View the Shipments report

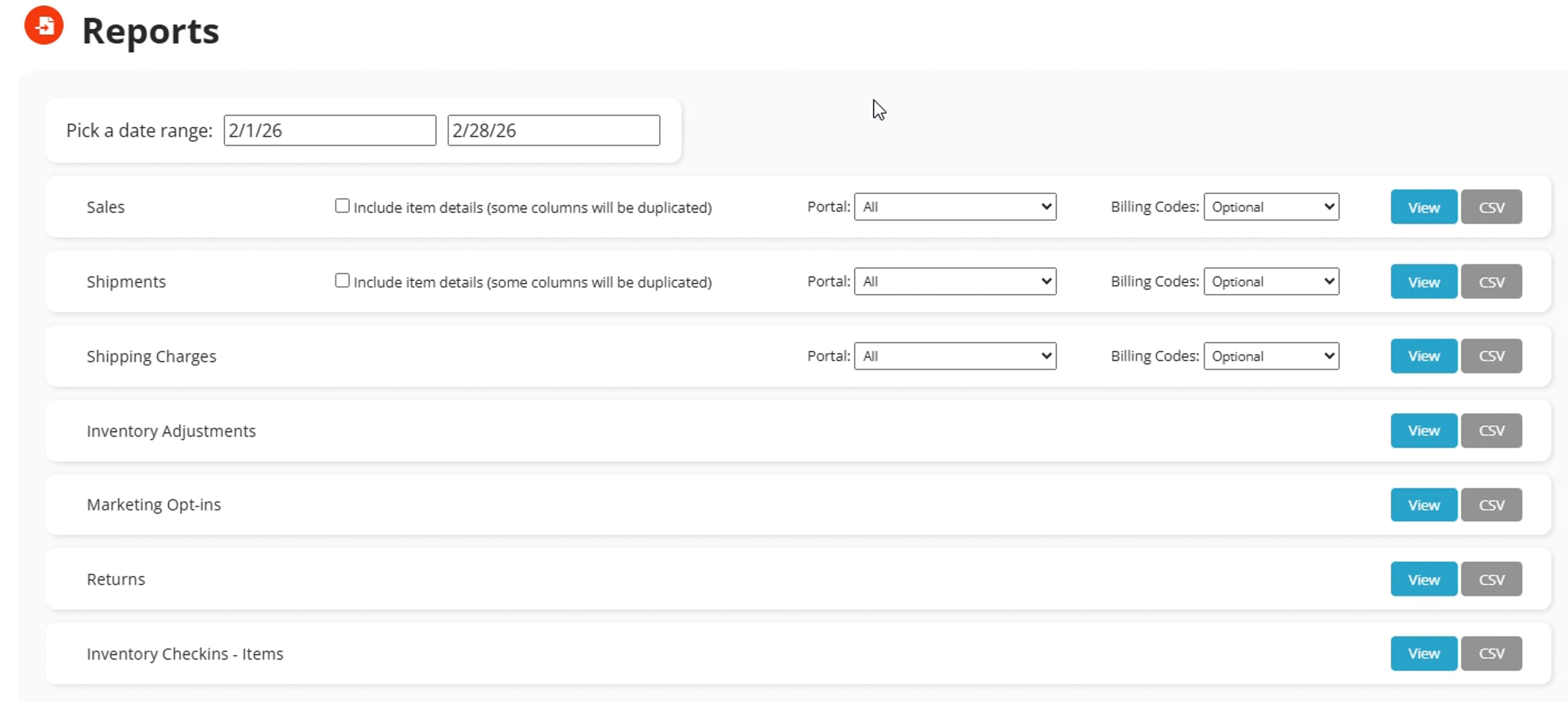[1424, 281]
